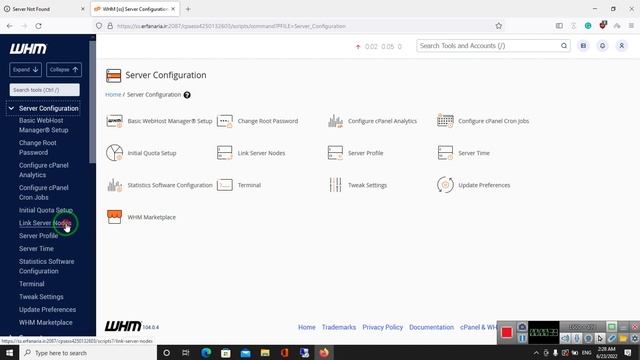
Task: Open recorder settings gear icon
Action: [x=635, y=338]
